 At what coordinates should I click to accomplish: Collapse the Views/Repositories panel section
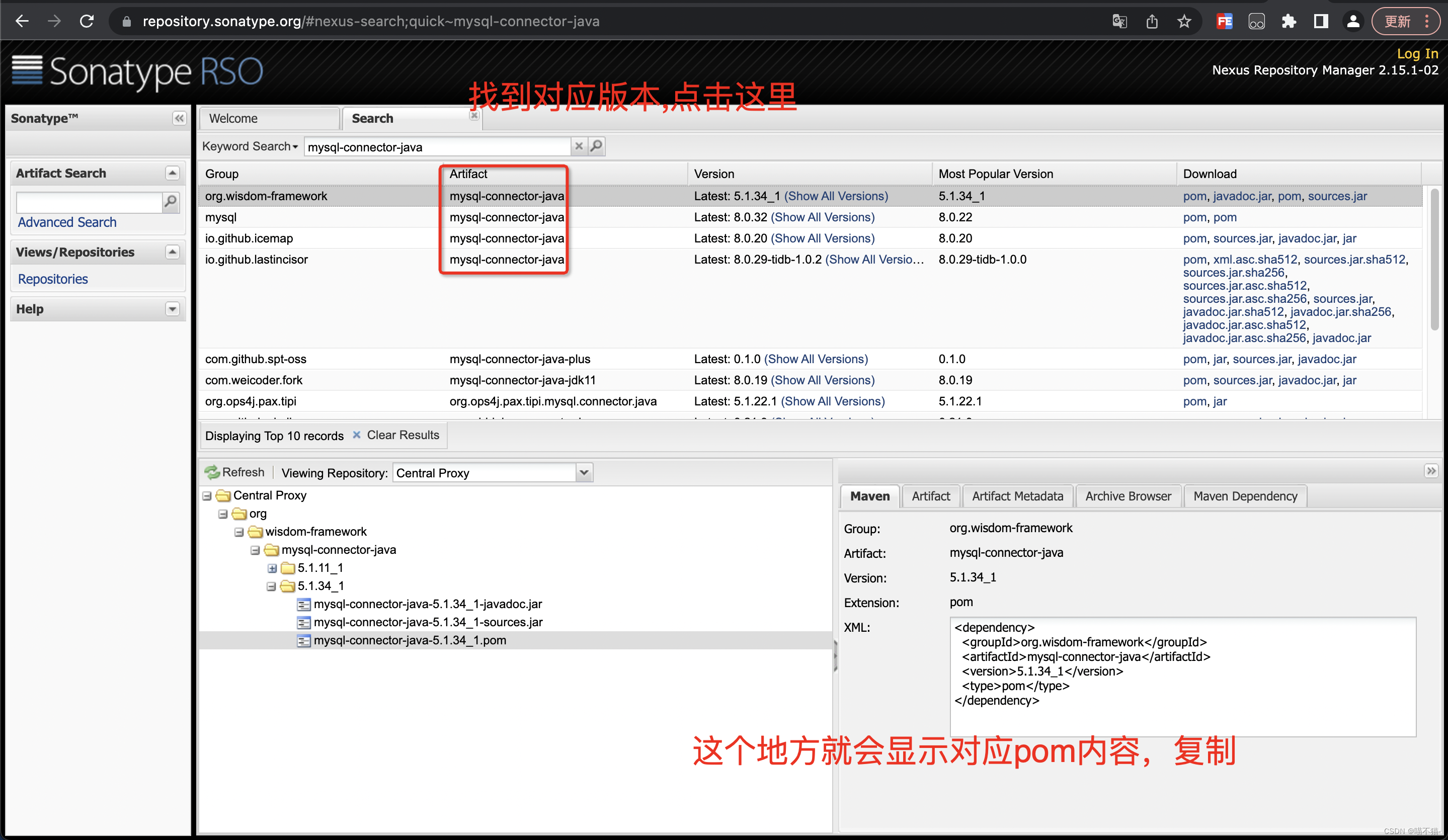click(x=172, y=252)
